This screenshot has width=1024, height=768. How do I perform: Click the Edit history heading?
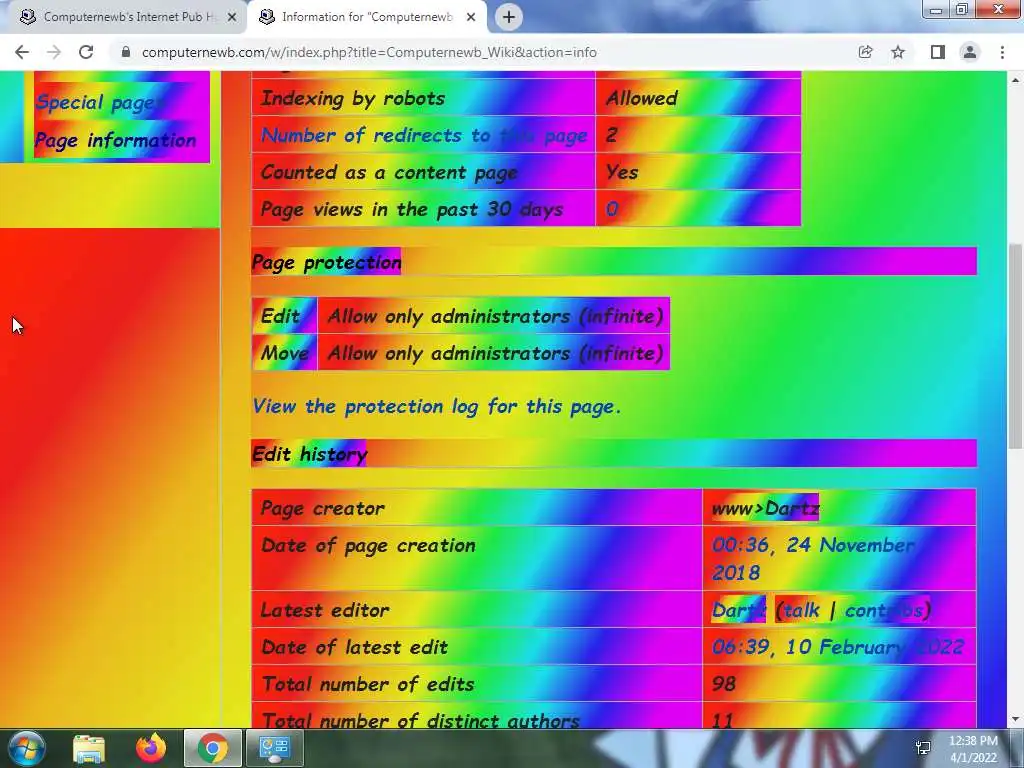[x=310, y=454]
